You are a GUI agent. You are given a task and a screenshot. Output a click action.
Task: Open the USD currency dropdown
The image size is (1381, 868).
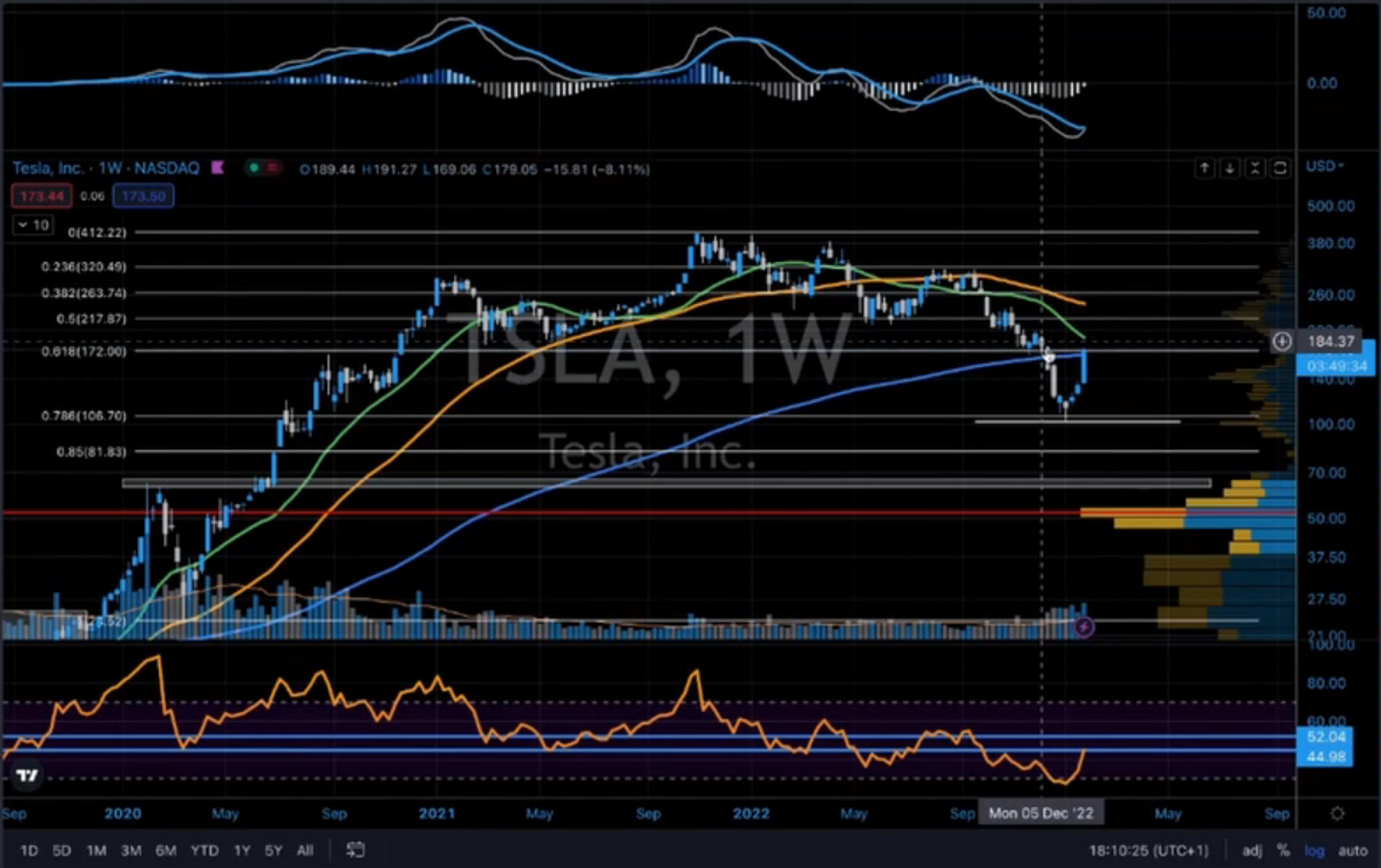pyautogui.click(x=1325, y=166)
